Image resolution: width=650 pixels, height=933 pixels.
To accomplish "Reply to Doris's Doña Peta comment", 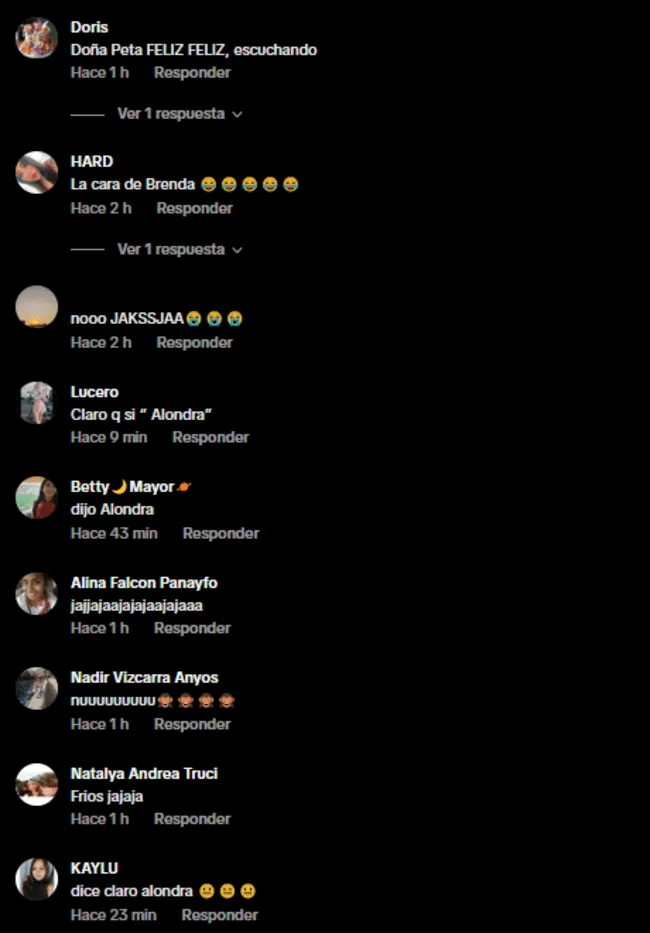I will point(192,73).
